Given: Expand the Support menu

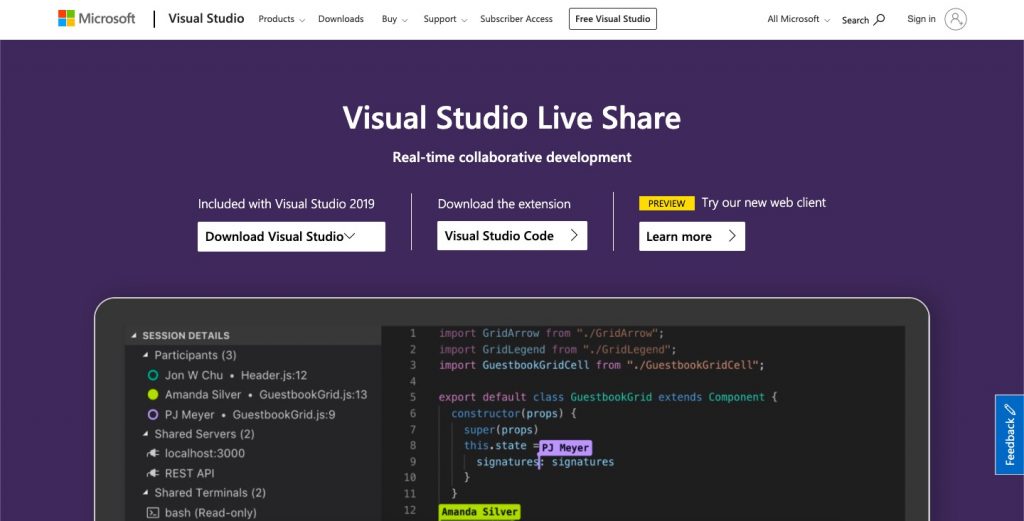Looking at the screenshot, I should point(445,19).
